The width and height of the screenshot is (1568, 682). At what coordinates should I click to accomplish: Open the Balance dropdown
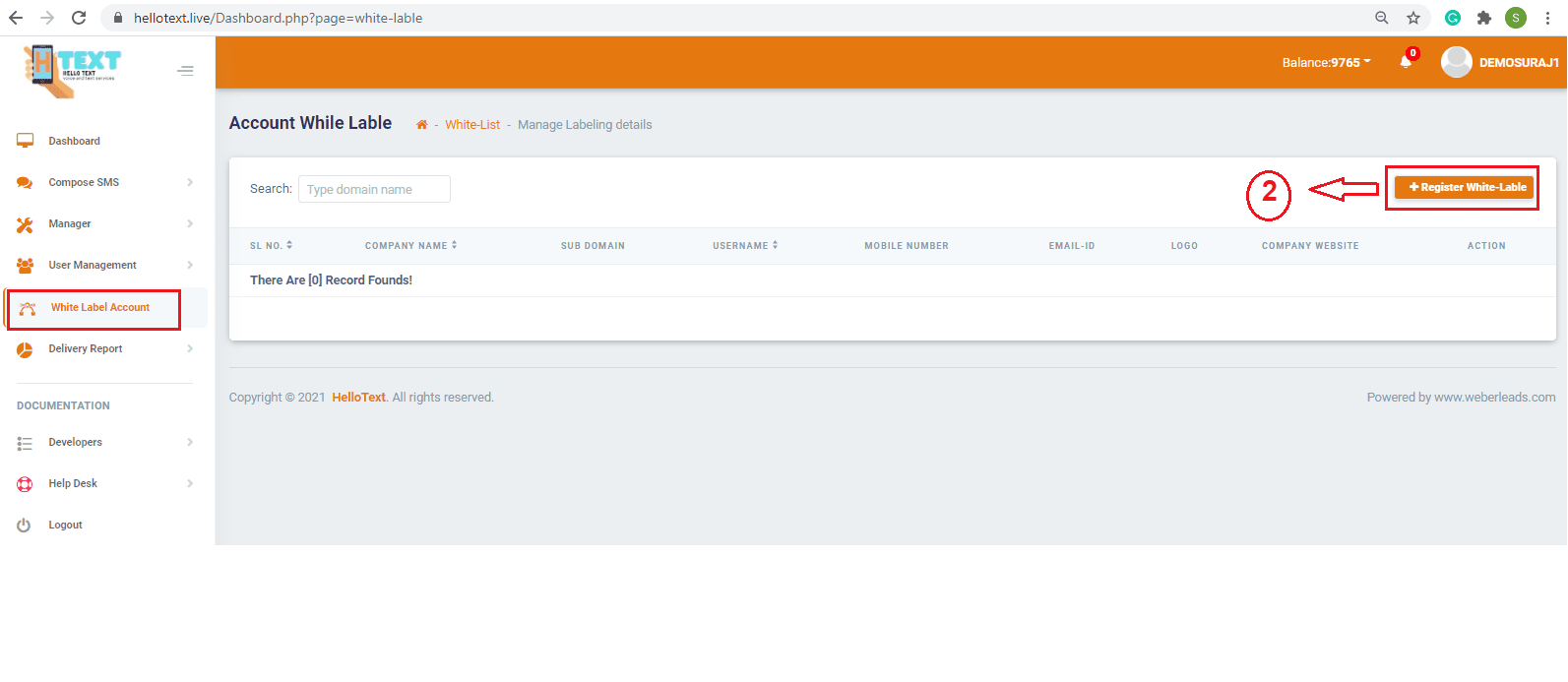(1325, 63)
